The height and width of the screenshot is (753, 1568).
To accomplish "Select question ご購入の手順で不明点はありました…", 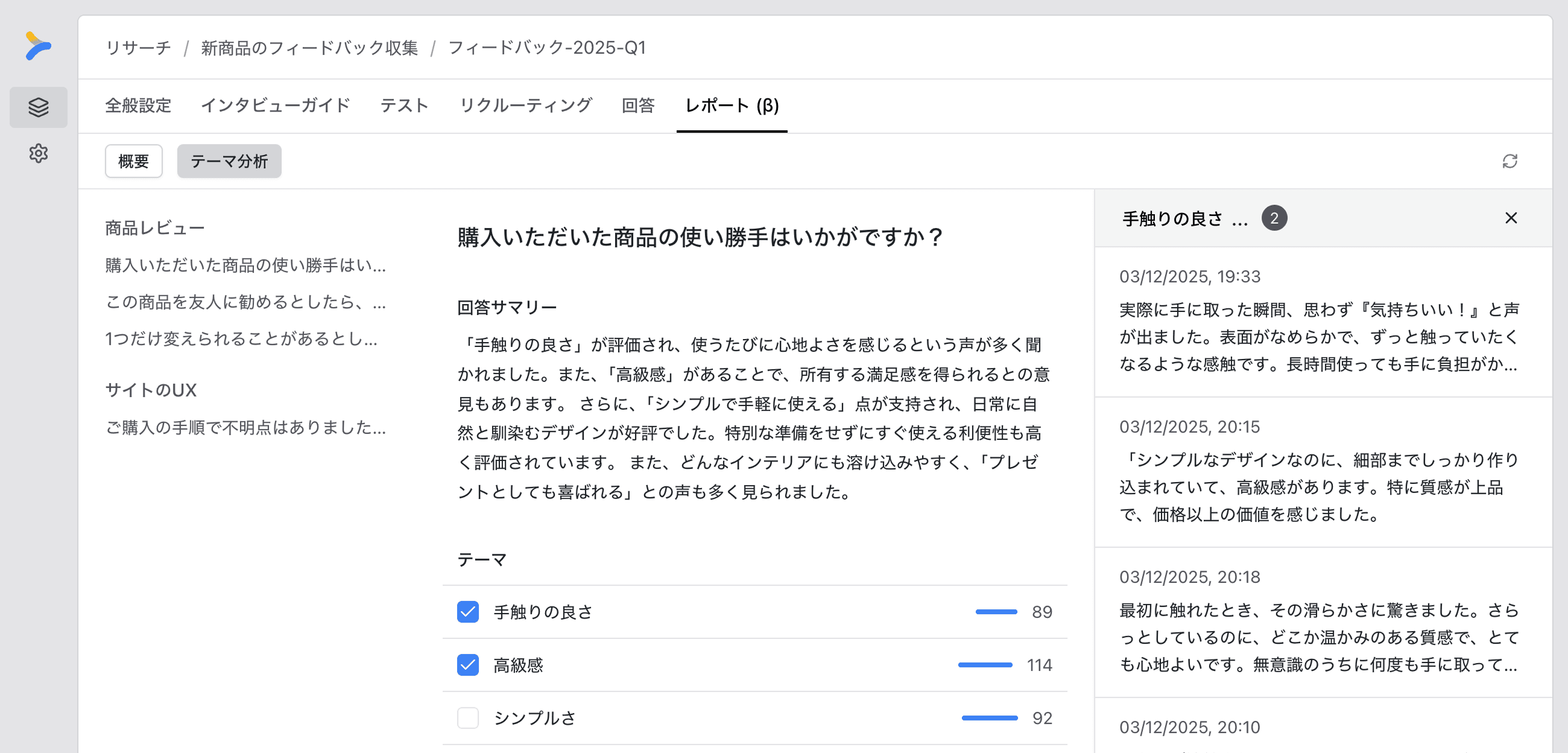I will (245, 427).
